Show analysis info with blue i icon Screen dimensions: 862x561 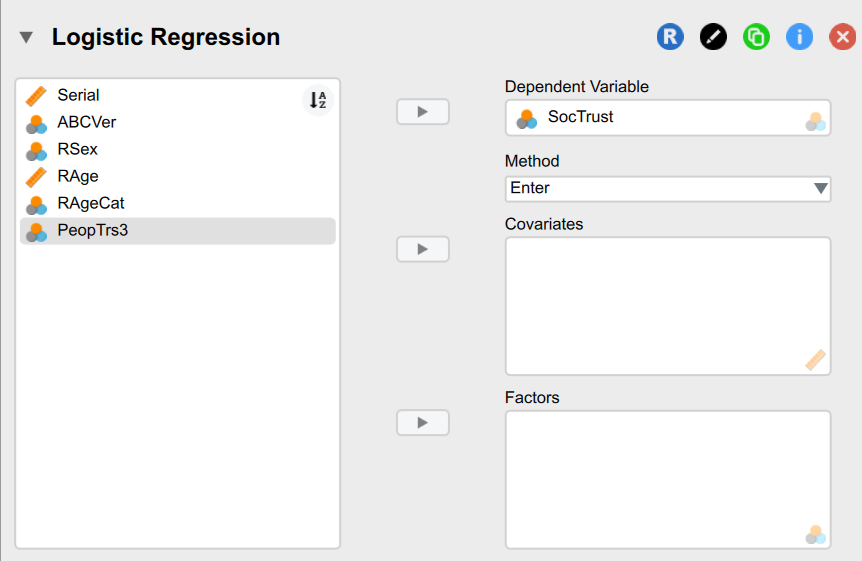point(799,37)
